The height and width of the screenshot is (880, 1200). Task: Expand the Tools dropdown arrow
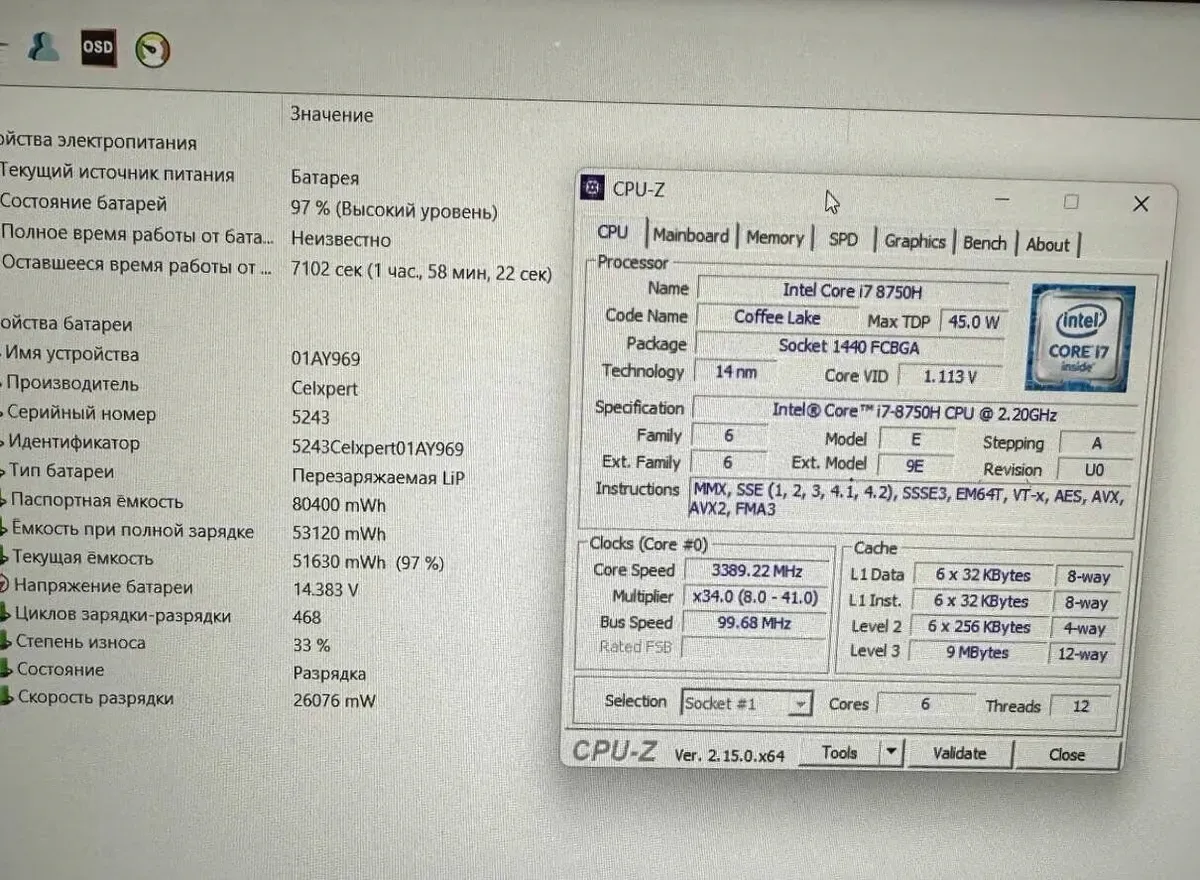pyautogui.click(x=891, y=752)
